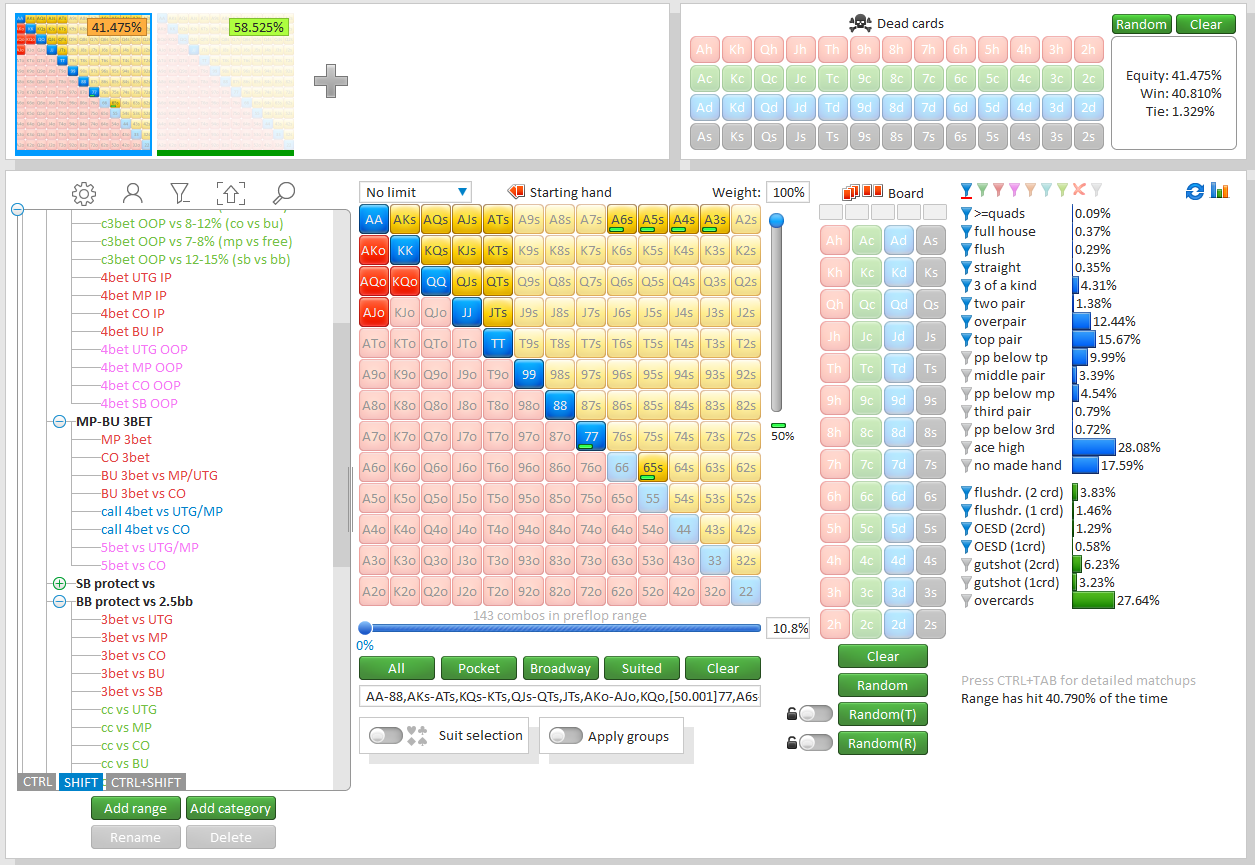Screen dimensions: 1255x865
Task: Collapse the BB protect vs 2.5bb category
Action: [x=59, y=601]
